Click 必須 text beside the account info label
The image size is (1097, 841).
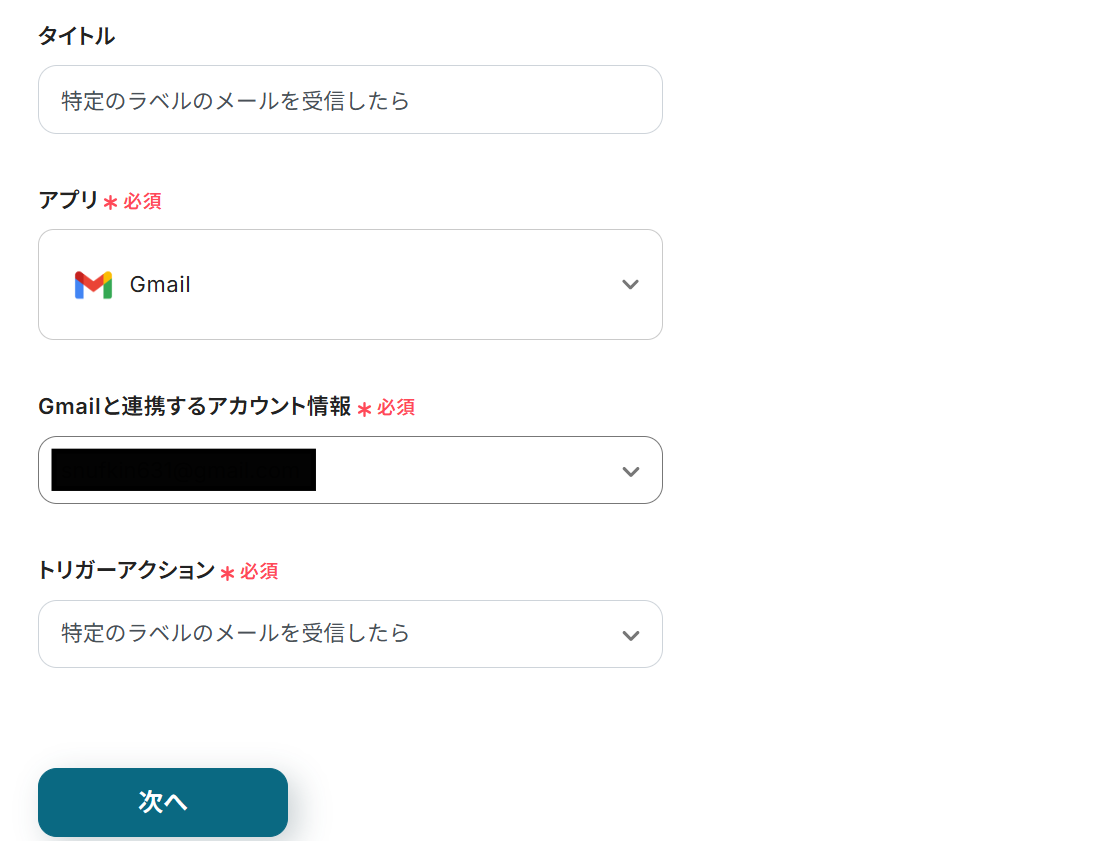tap(396, 408)
